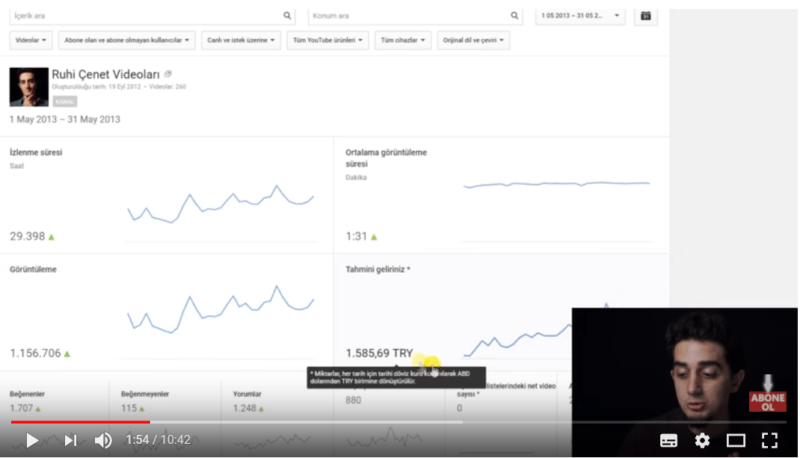Enter fullscreen mode
This screenshot has width=800, height=458.
(769, 440)
